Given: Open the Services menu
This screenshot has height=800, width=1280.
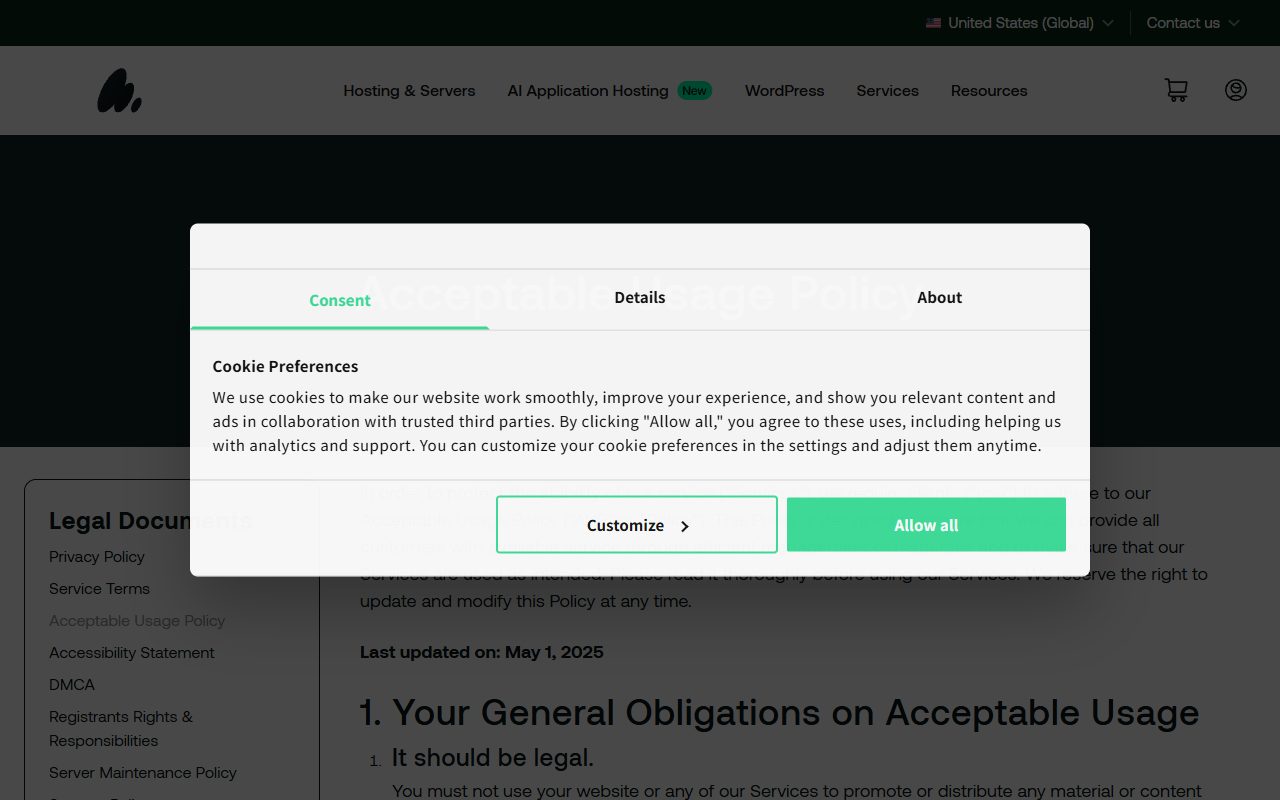Looking at the screenshot, I should pyautogui.click(x=887, y=91).
